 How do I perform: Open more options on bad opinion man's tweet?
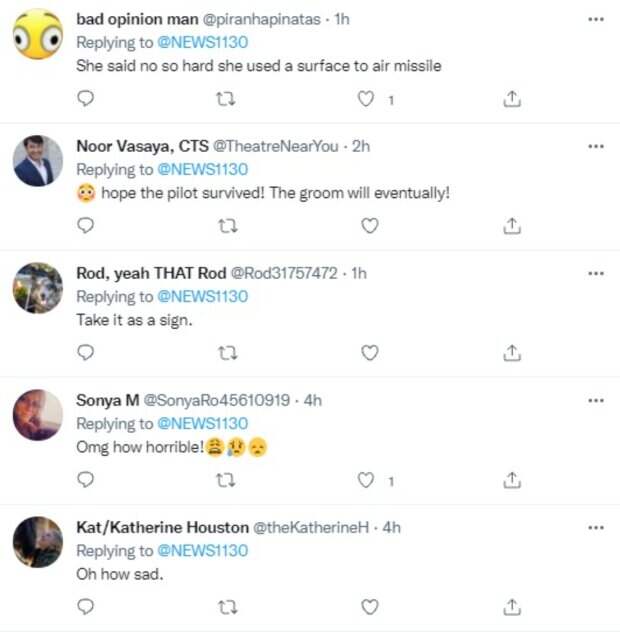pyautogui.click(x=596, y=19)
